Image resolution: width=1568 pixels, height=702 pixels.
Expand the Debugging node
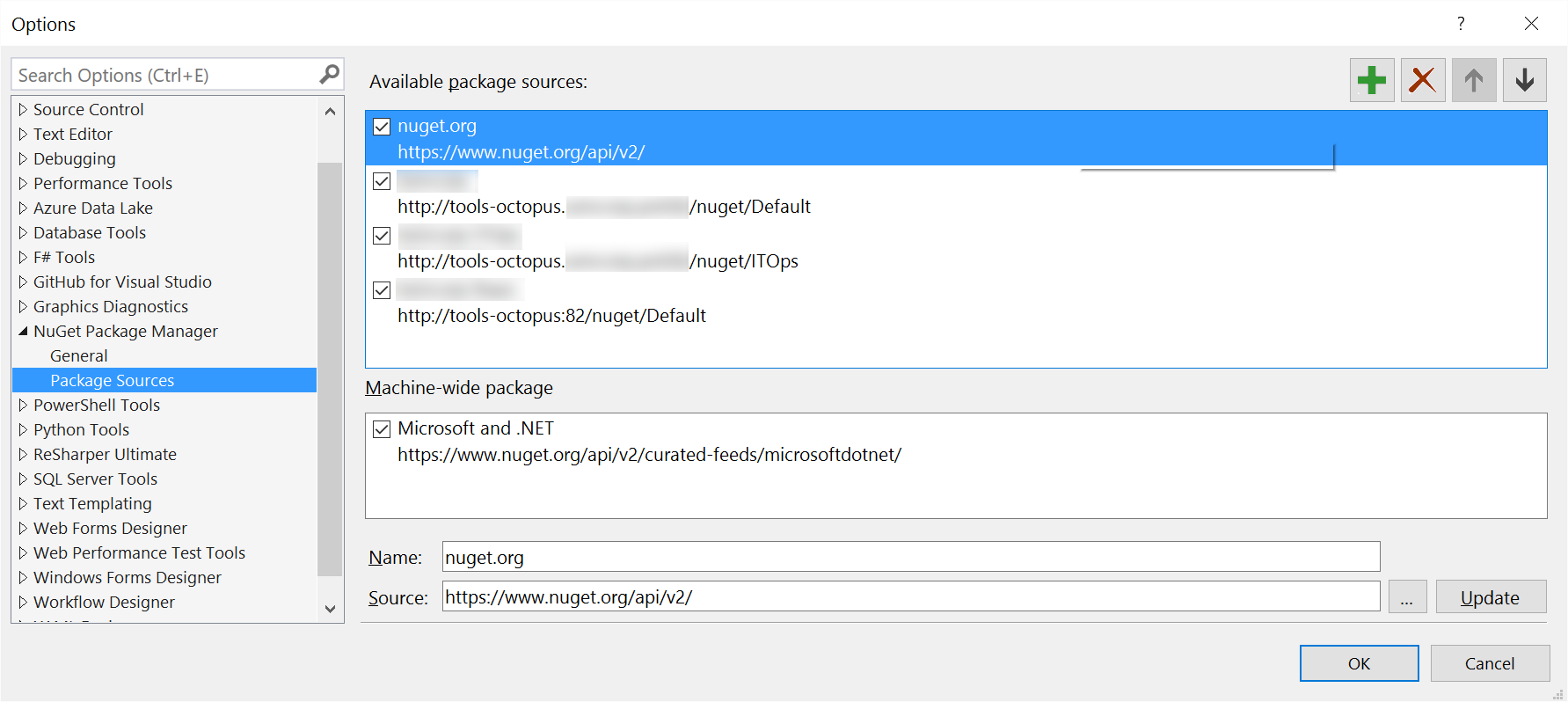click(x=23, y=159)
